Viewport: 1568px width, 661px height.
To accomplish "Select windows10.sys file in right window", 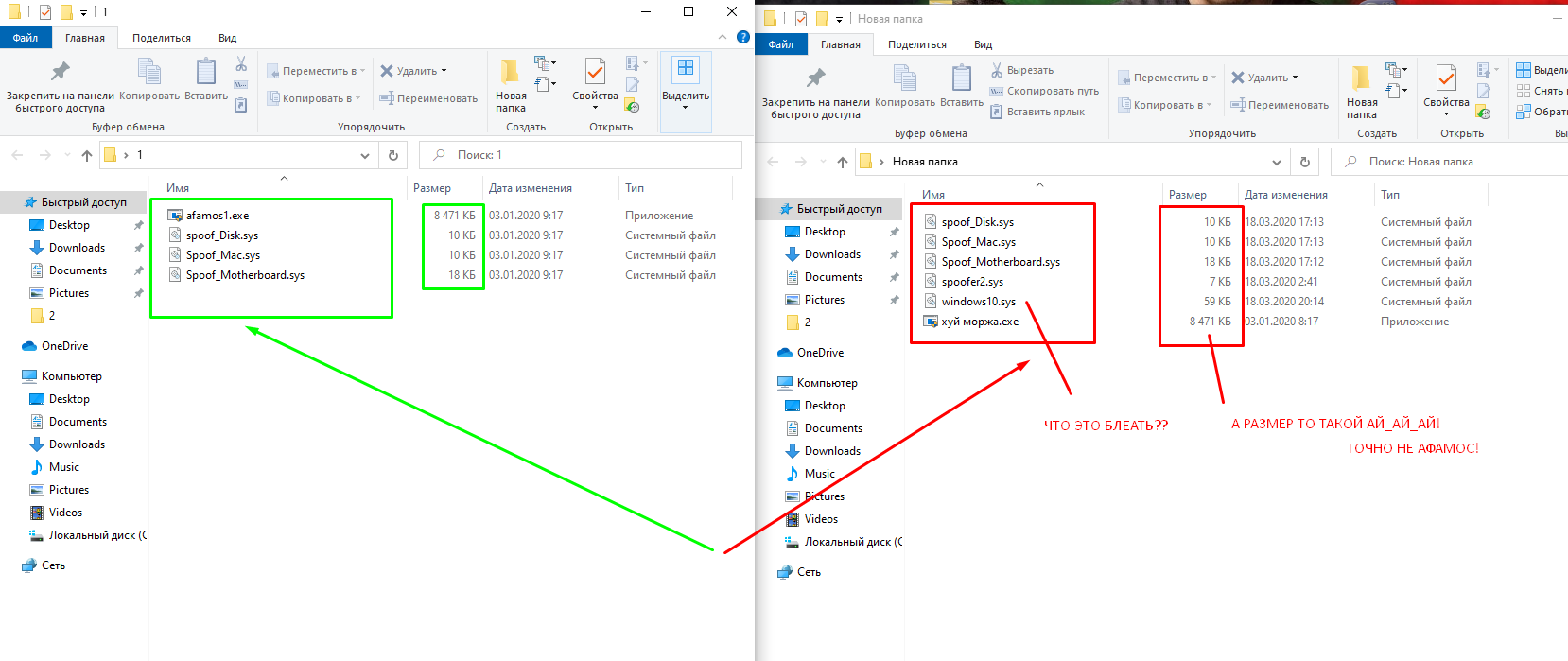I will point(978,302).
